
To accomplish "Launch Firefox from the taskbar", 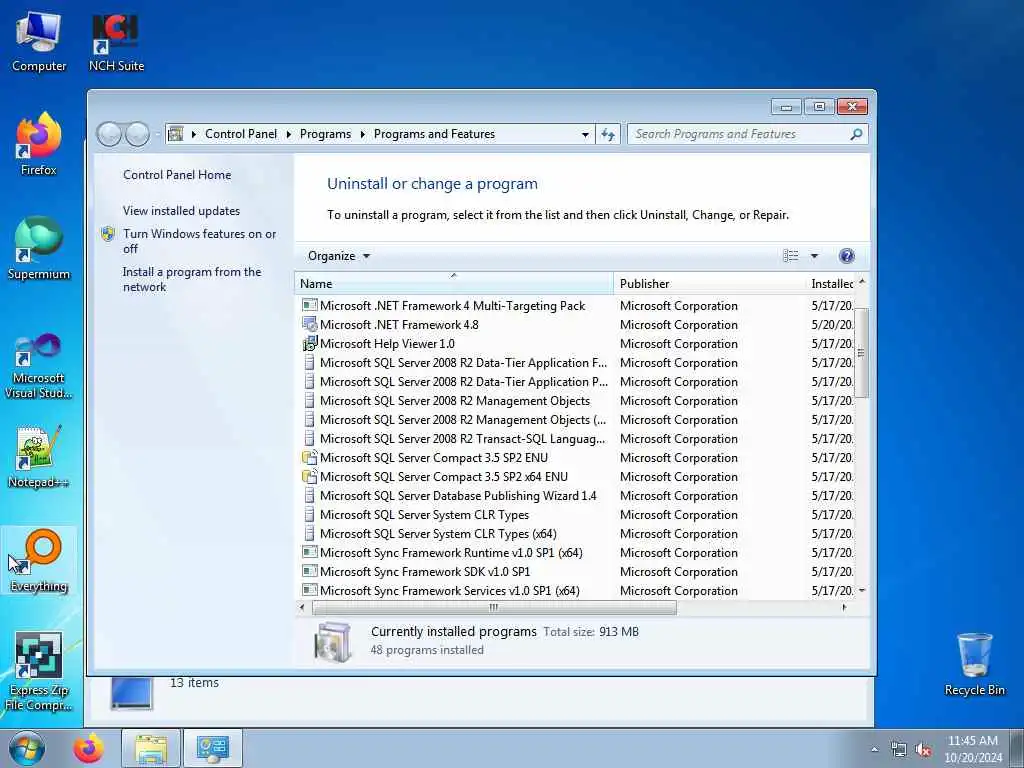I will click(x=88, y=748).
